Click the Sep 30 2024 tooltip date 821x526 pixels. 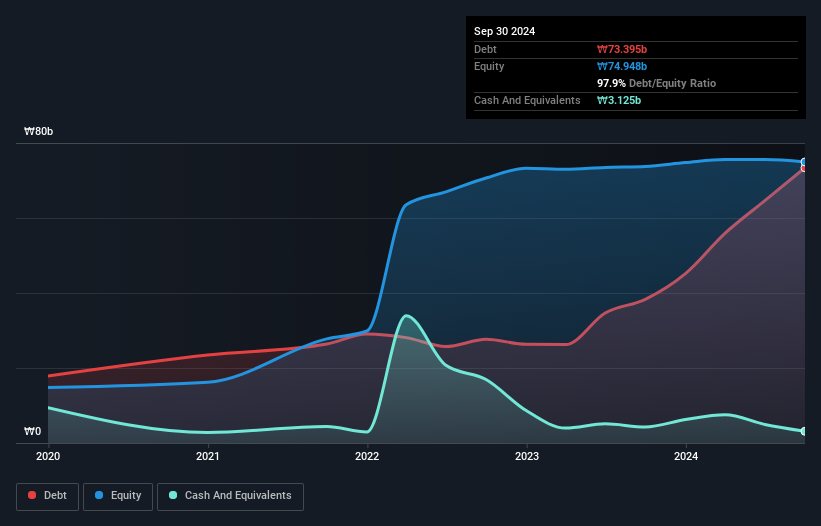click(x=504, y=31)
